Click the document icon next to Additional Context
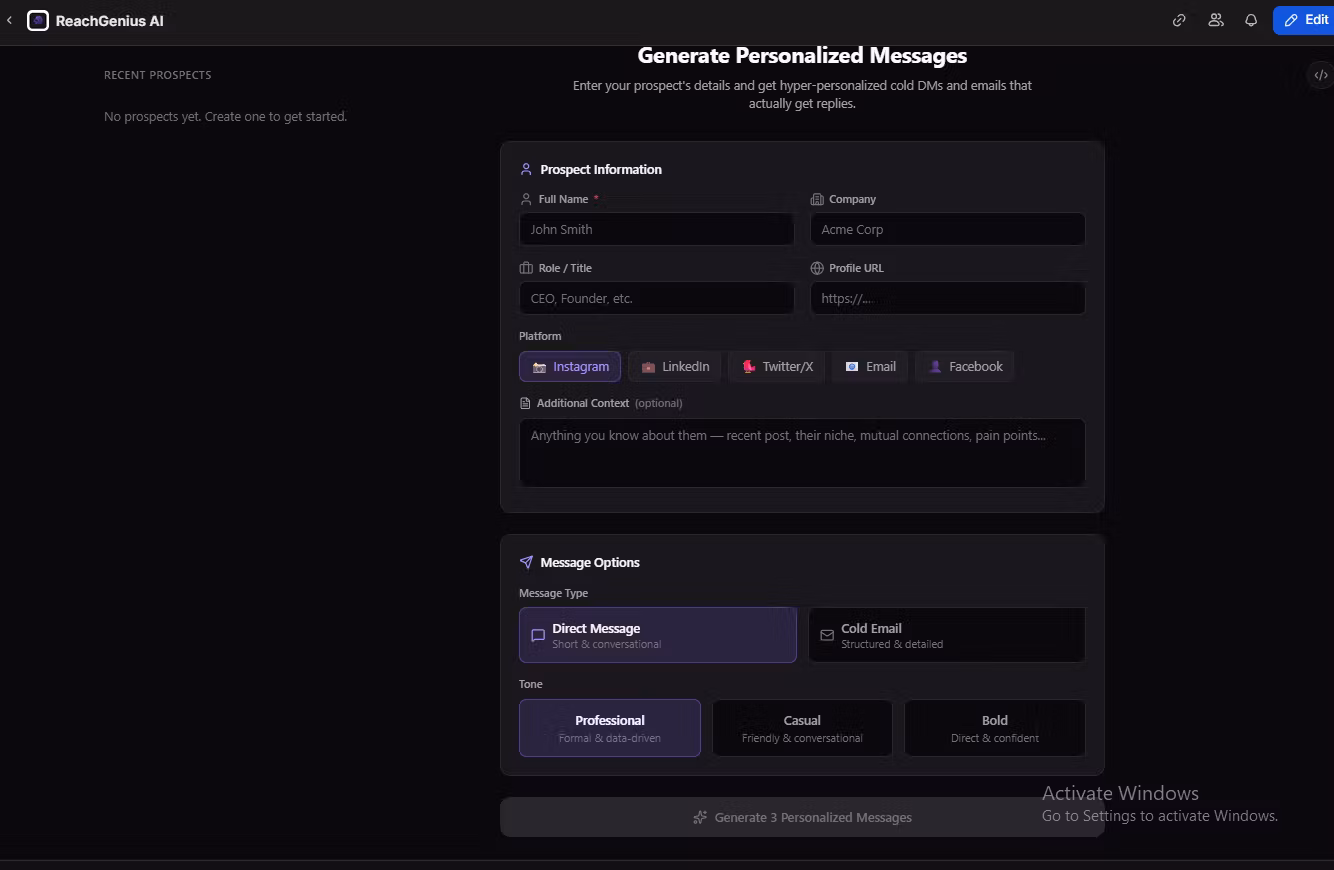Viewport: 1334px width, 870px height. (x=525, y=403)
